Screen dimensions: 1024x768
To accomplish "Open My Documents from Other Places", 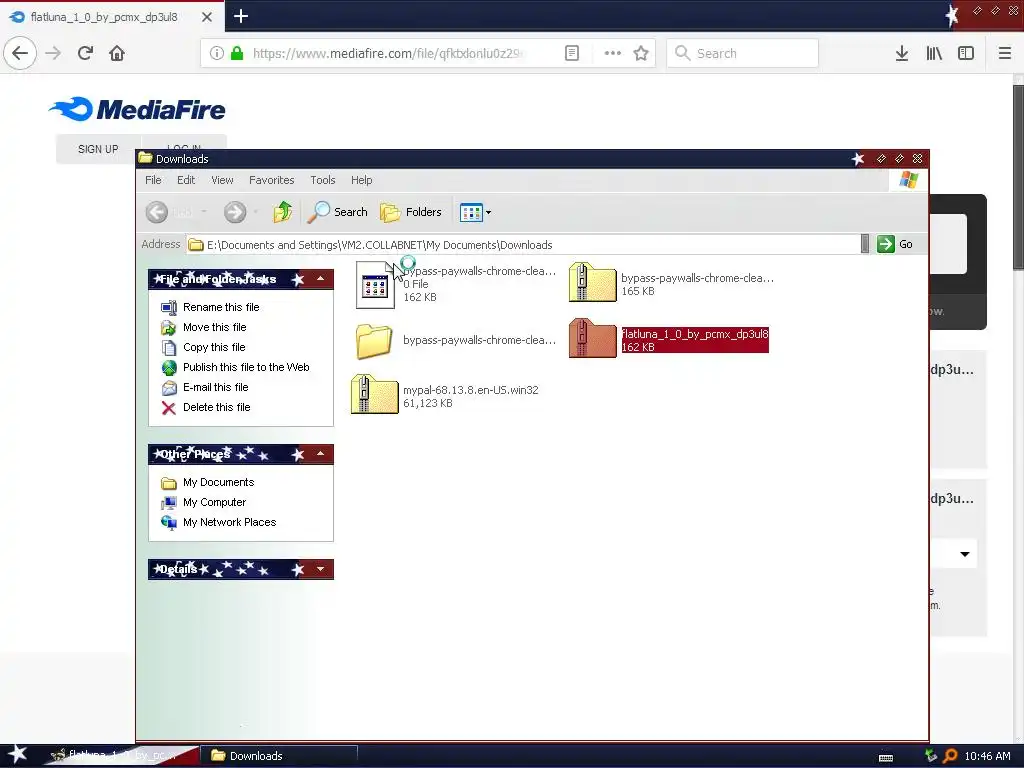I will pos(218,482).
